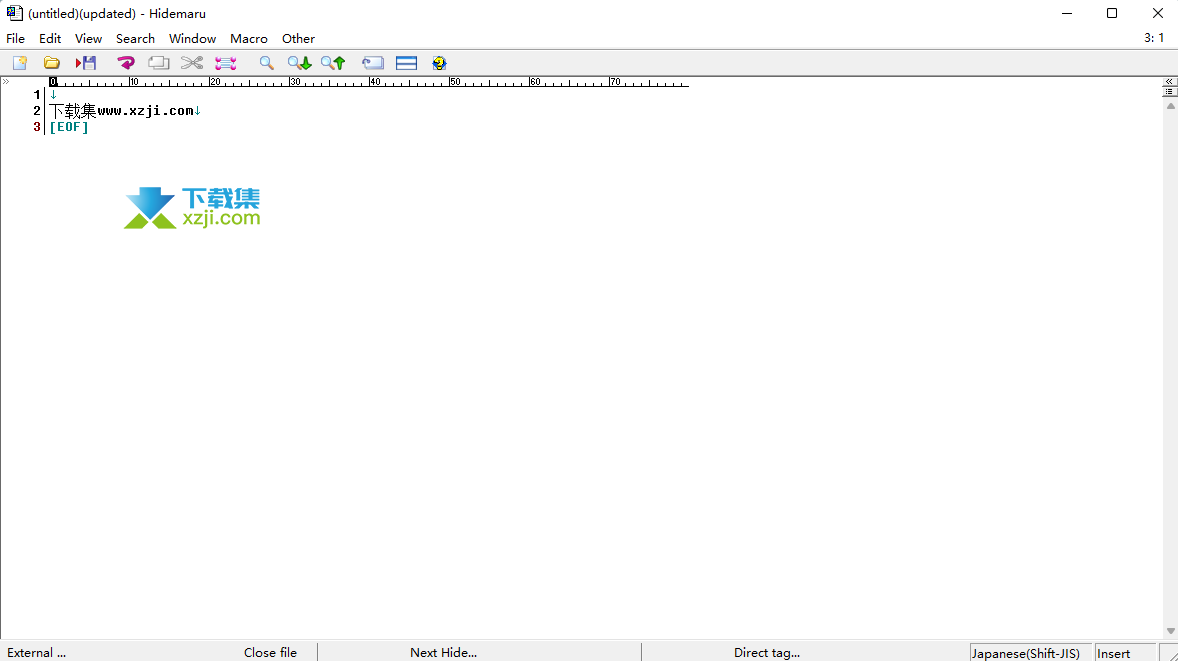Click line number 3 in the gutter

point(37,127)
